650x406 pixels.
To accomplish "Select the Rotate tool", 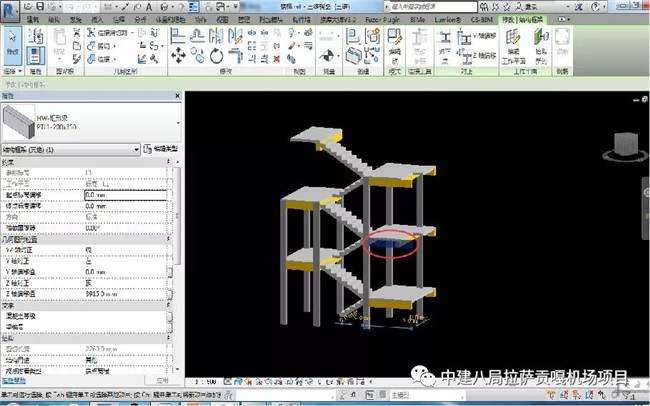I will [216, 56].
